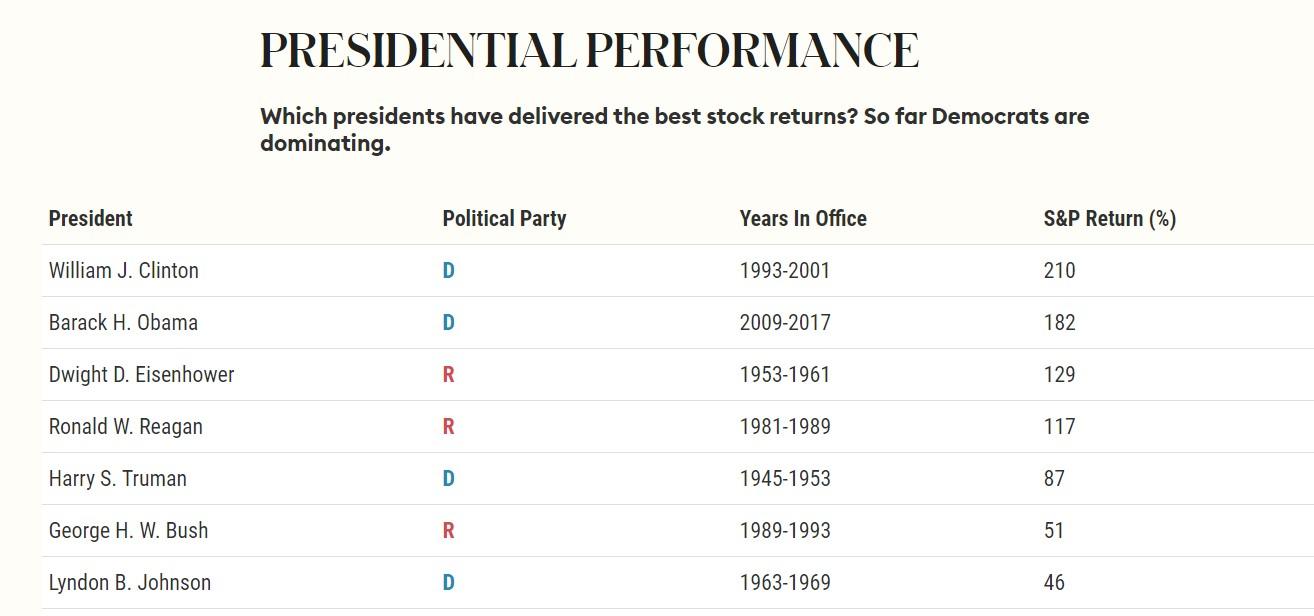1314x616 pixels.
Task: Click the Presidential Performance title
Action: pos(589,50)
